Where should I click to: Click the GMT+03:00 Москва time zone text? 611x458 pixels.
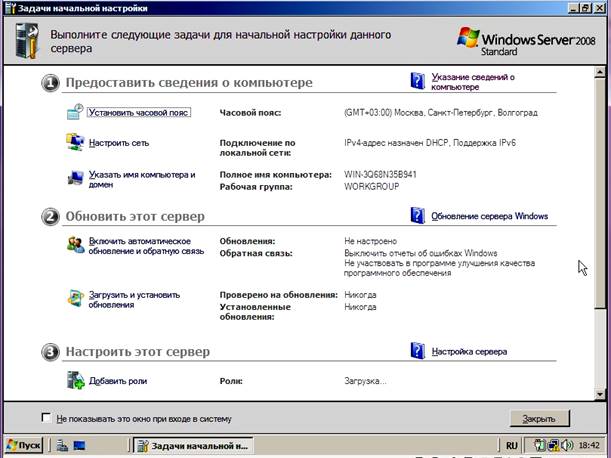click(x=441, y=113)
